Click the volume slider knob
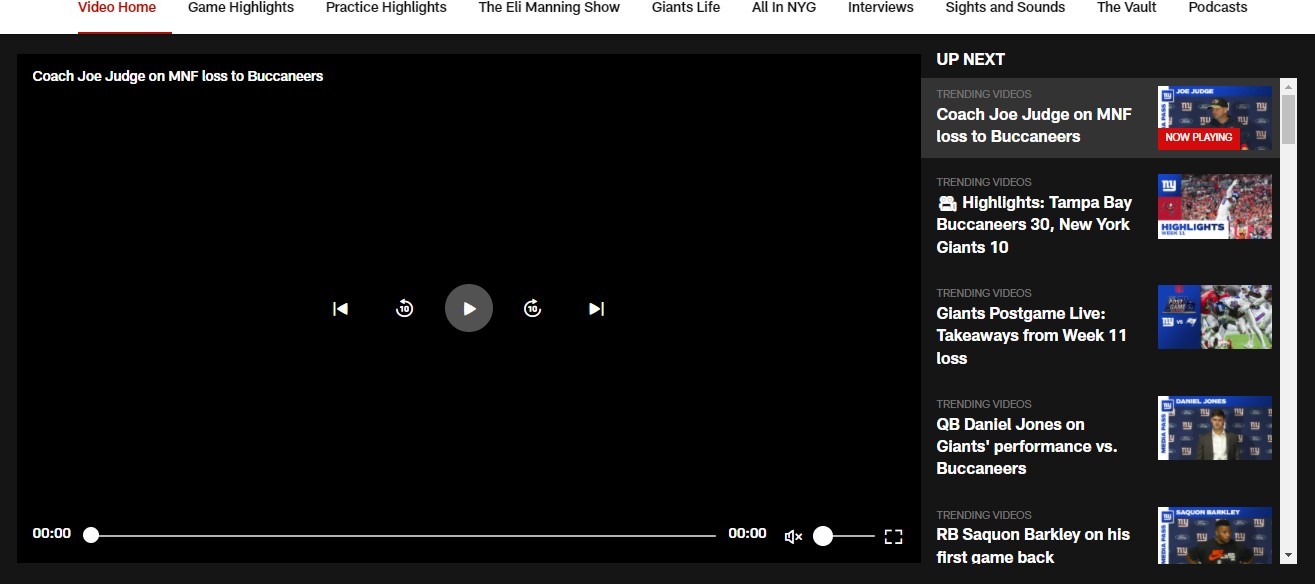The width and height of the screenshot is (1315, 584). coord(823,536)
